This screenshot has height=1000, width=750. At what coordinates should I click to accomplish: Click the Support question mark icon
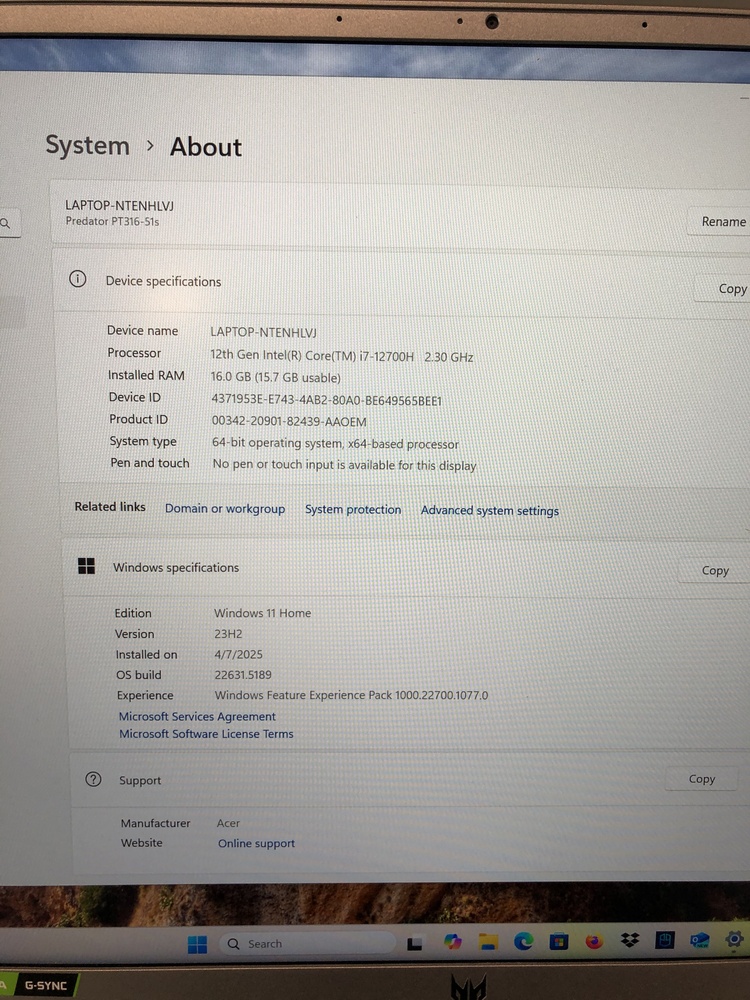(93, 779)
